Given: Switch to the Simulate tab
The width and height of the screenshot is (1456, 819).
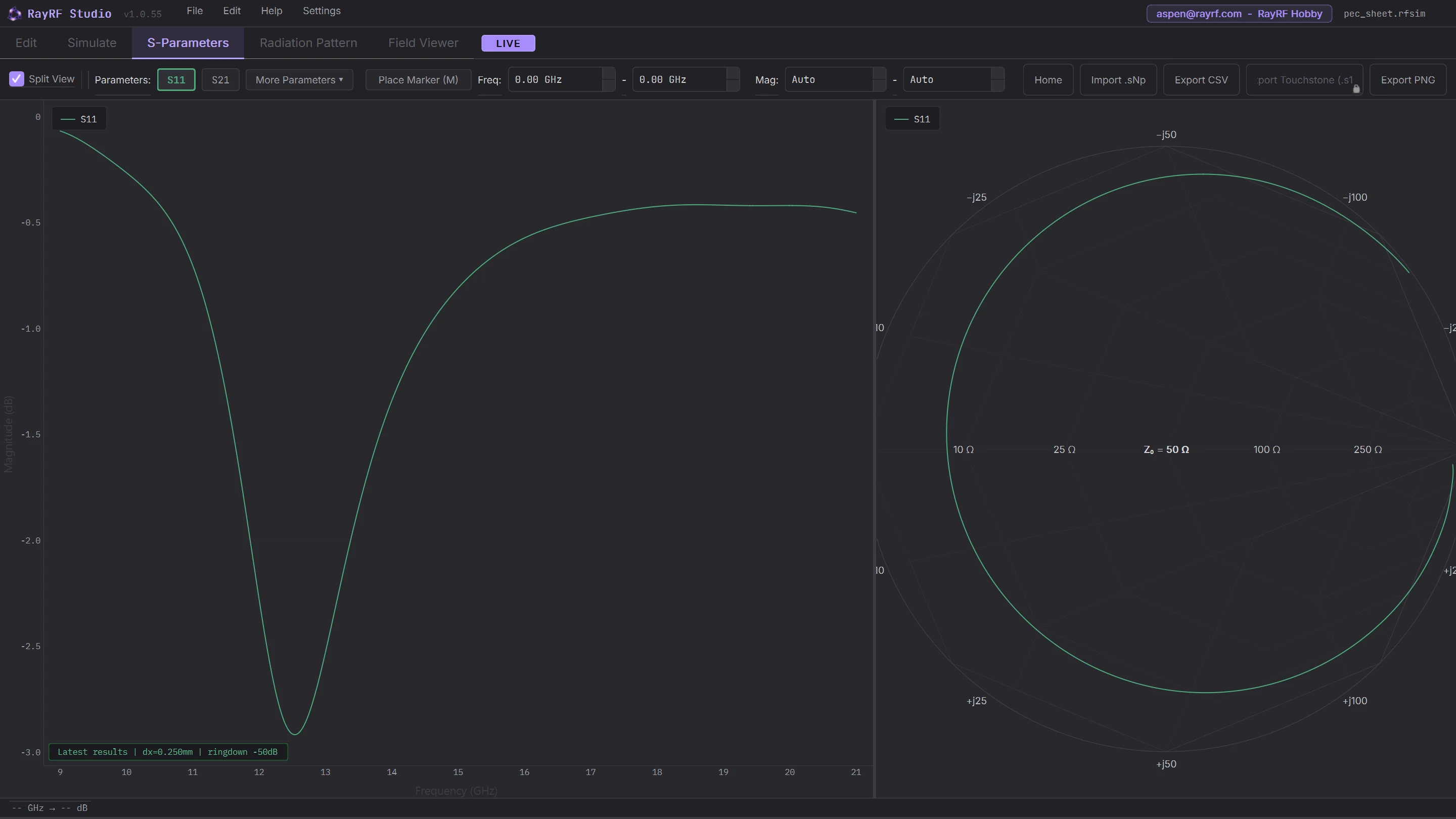Looking at the screenshot, I should click(92, 43).
